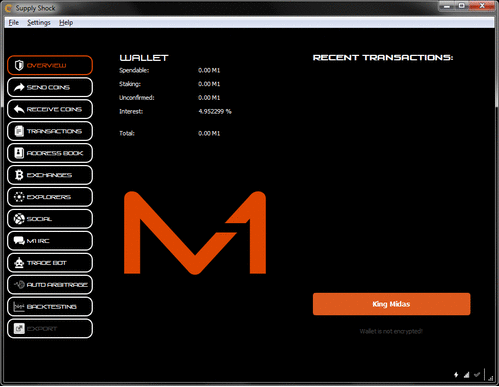This screenshot has width=499, height=387.
Task: Minimize the Supply Shock window
Action: [x=447, y=6]
